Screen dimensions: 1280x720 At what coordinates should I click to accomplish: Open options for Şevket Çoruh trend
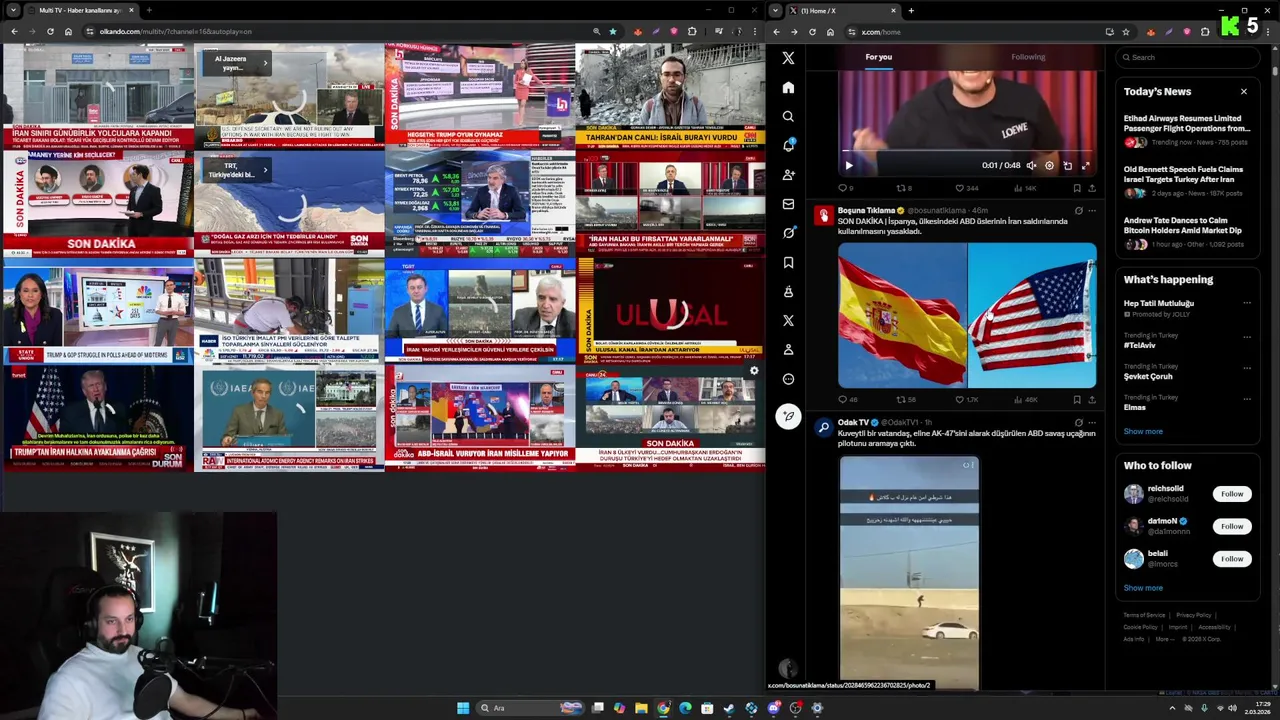tap(1246, 366)
